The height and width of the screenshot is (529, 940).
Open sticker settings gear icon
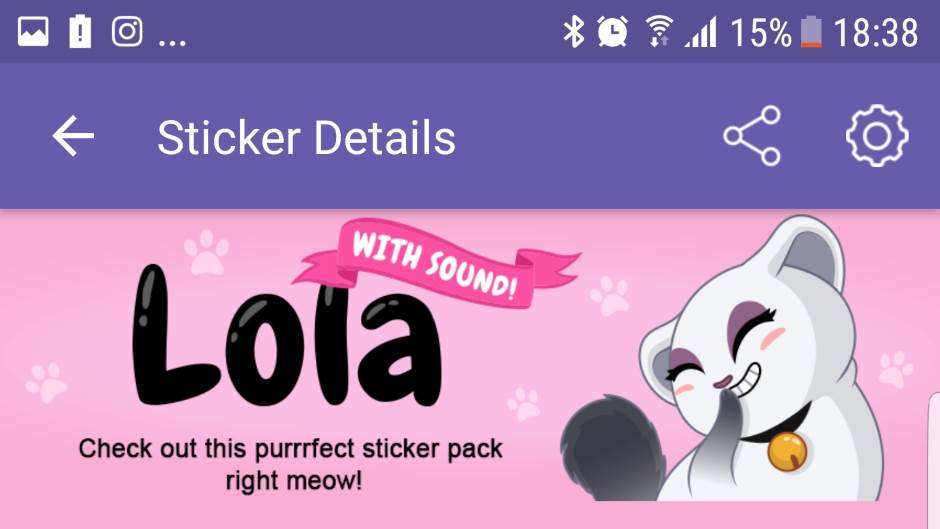877,136
